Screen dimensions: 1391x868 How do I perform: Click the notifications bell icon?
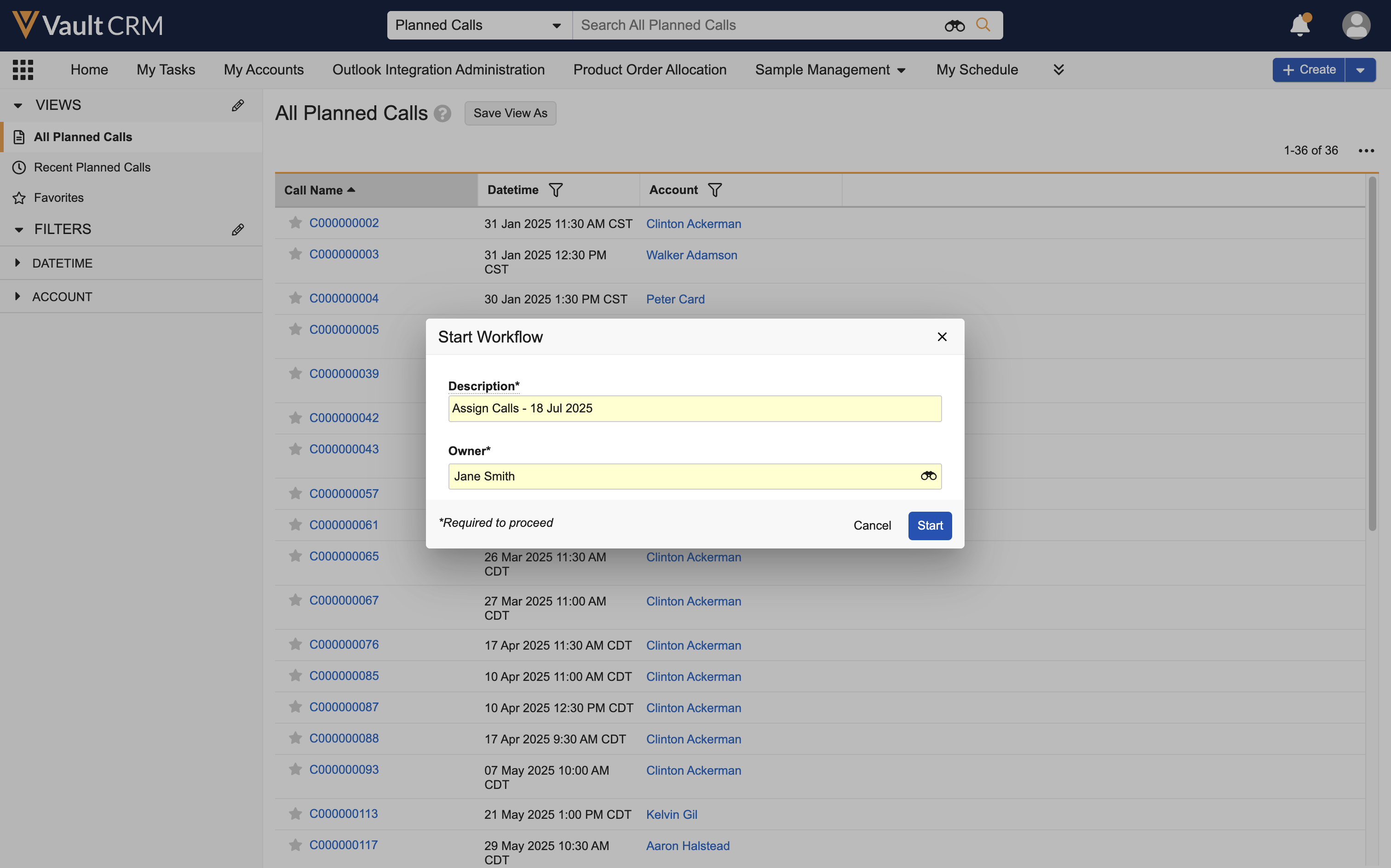pos(1299,25)
